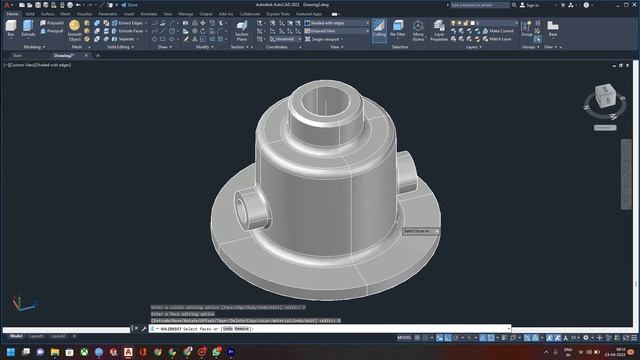Open File Explorer from Windows taskbar
The width and height of the screenshot is (640, 360).
click(55, 352)
